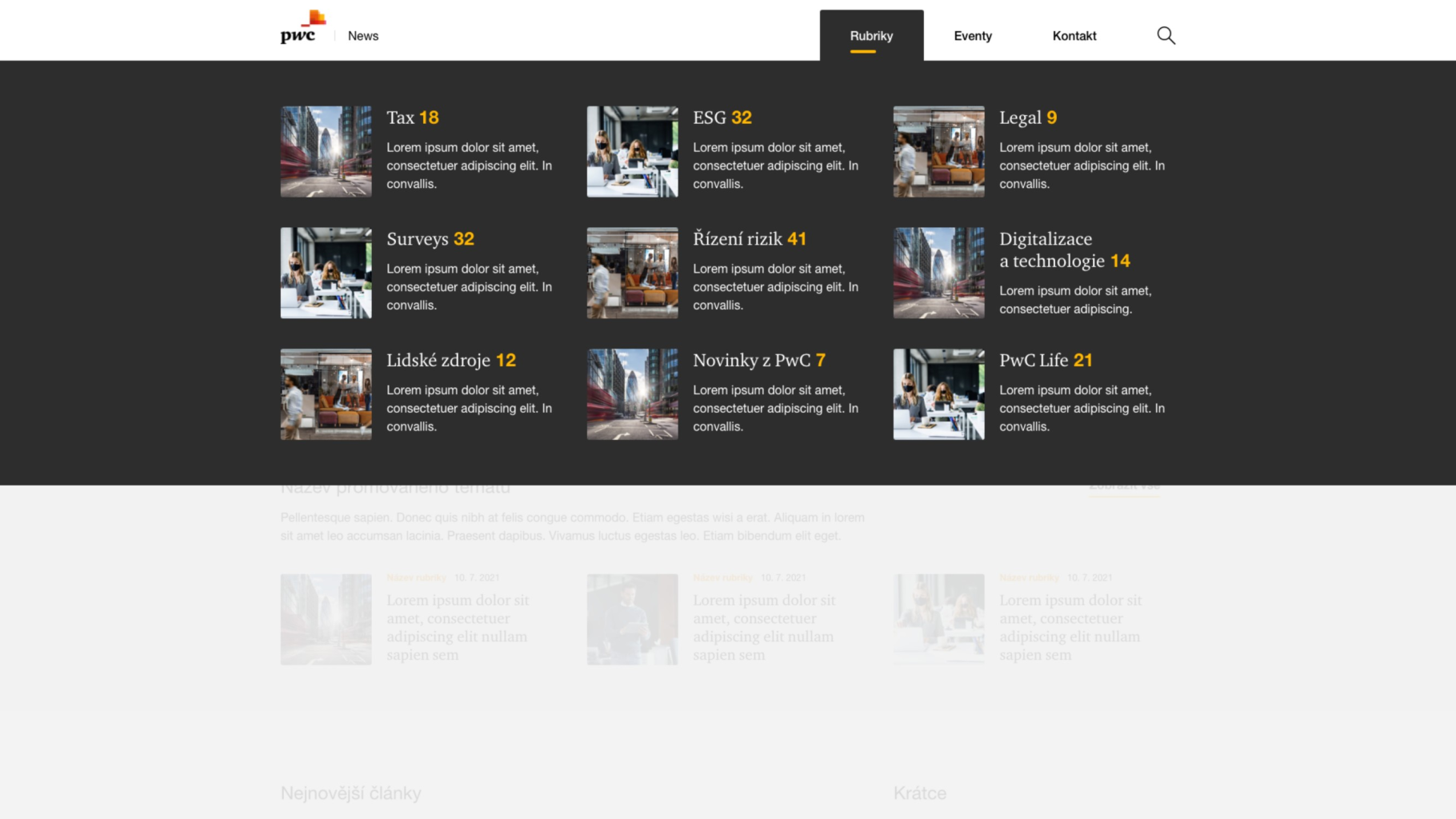Click the Surveys category thumbnail
The image size is (1456, 819).
click(326, 273)
